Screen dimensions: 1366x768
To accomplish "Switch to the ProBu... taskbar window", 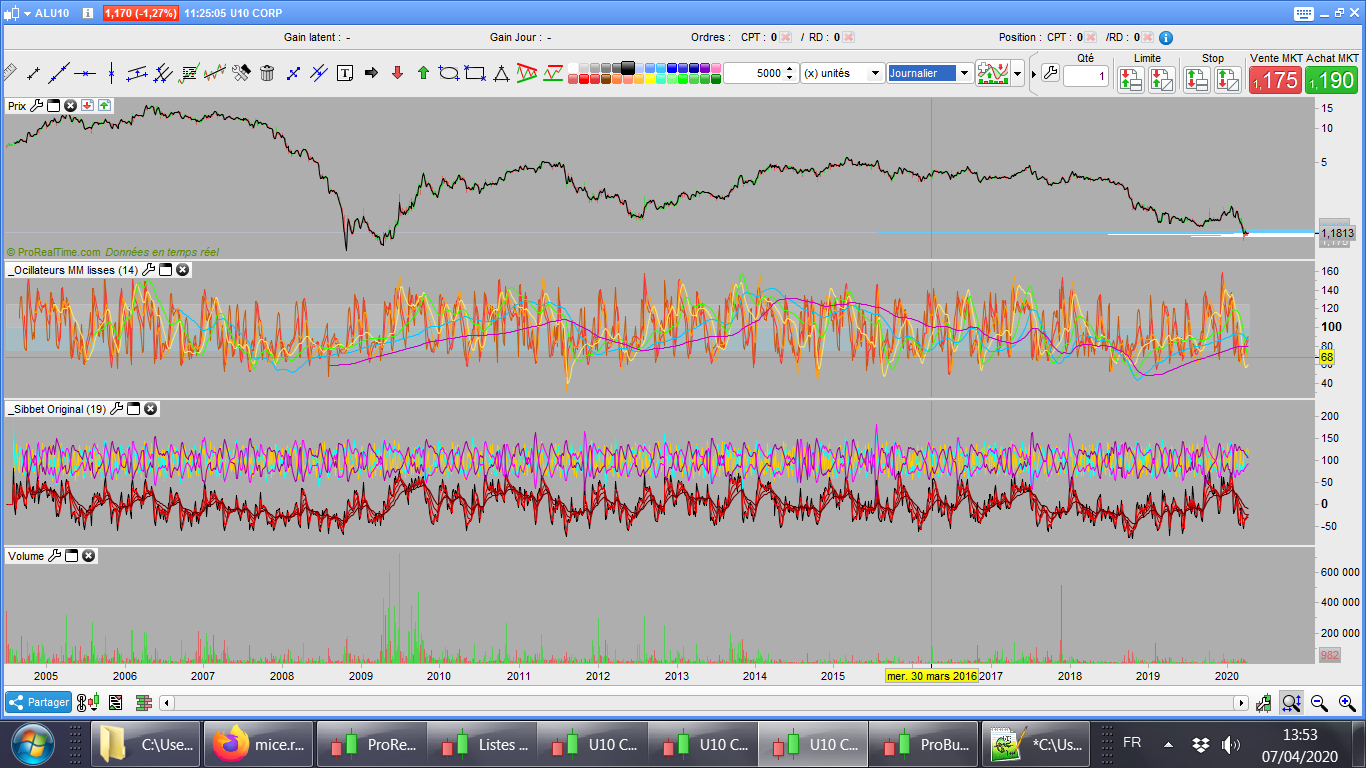I will (922, 744).
